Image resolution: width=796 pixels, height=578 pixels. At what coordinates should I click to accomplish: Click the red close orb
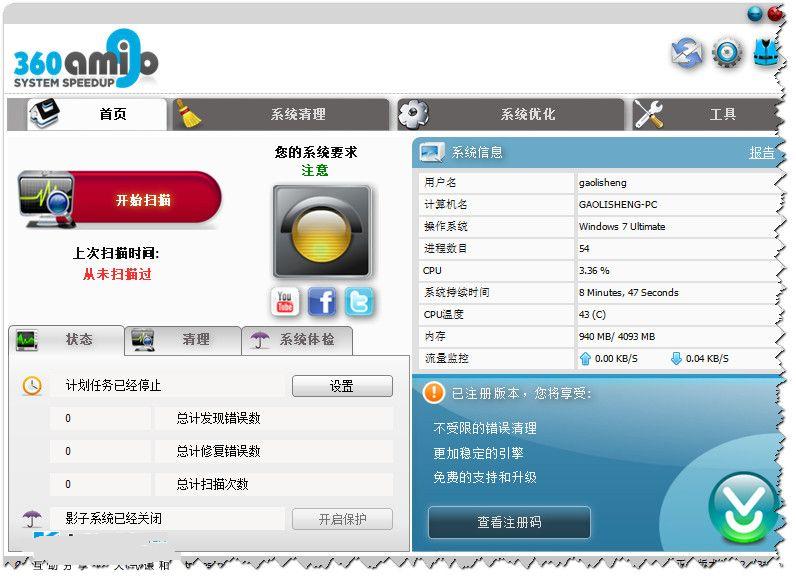pyautogui.click(x=776, y=13)
